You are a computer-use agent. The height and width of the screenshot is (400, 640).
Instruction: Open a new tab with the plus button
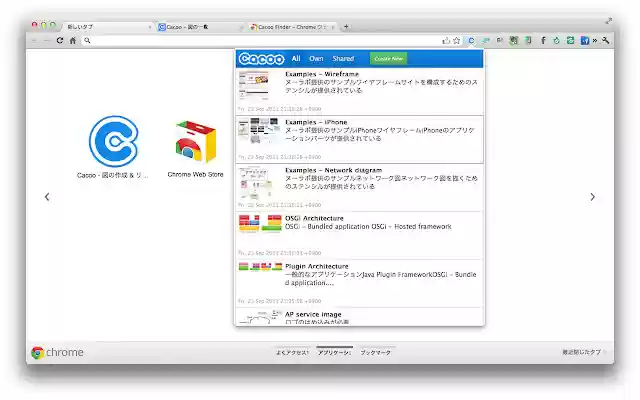346,27
